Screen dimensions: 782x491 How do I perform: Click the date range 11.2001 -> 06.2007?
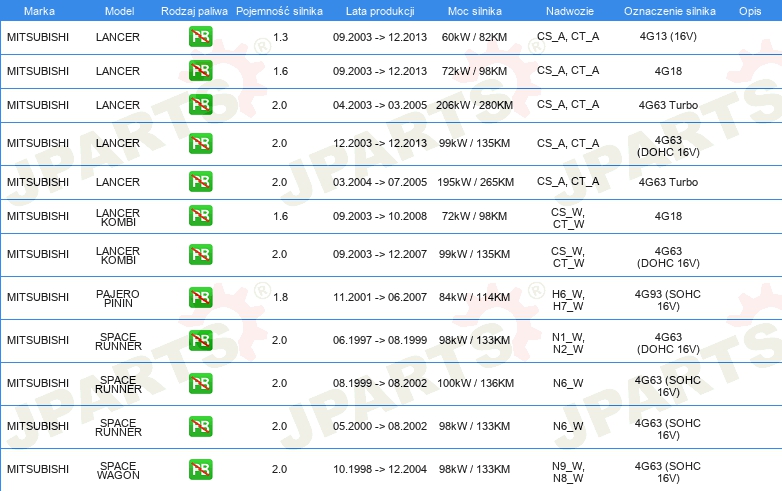380,297
